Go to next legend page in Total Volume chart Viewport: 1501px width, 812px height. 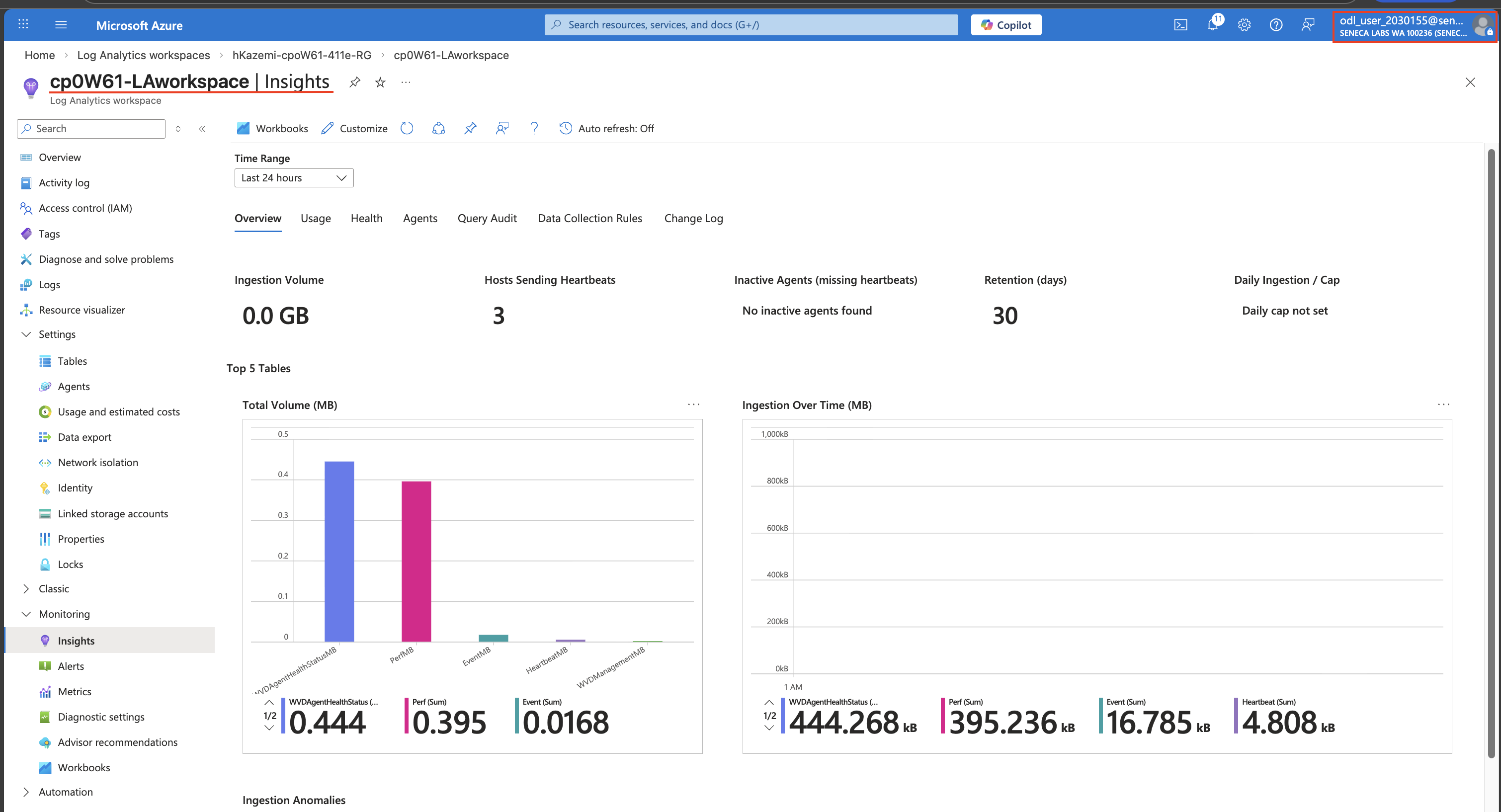click(269, 728)
